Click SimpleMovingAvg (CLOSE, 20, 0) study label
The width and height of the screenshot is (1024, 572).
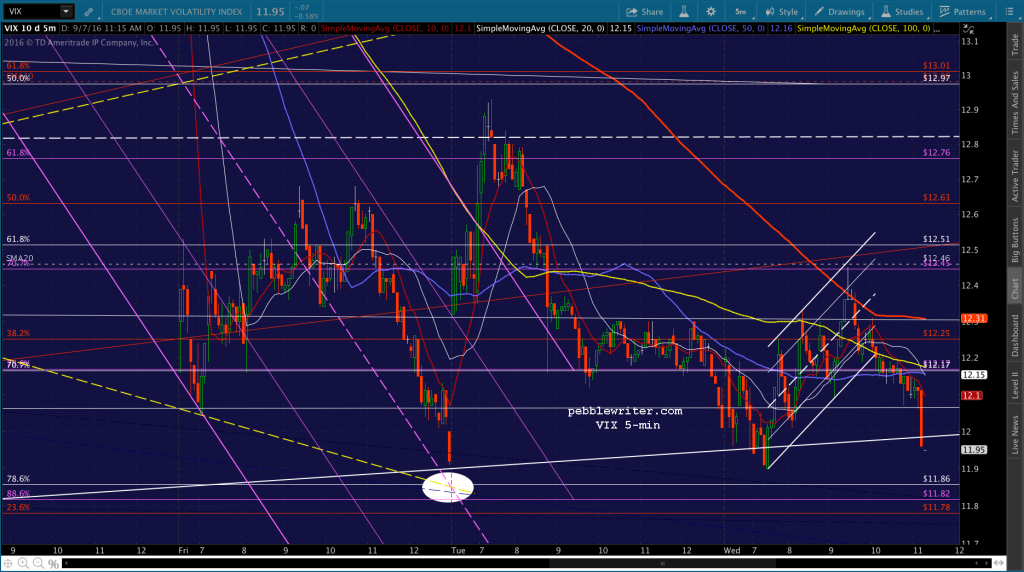541,29
